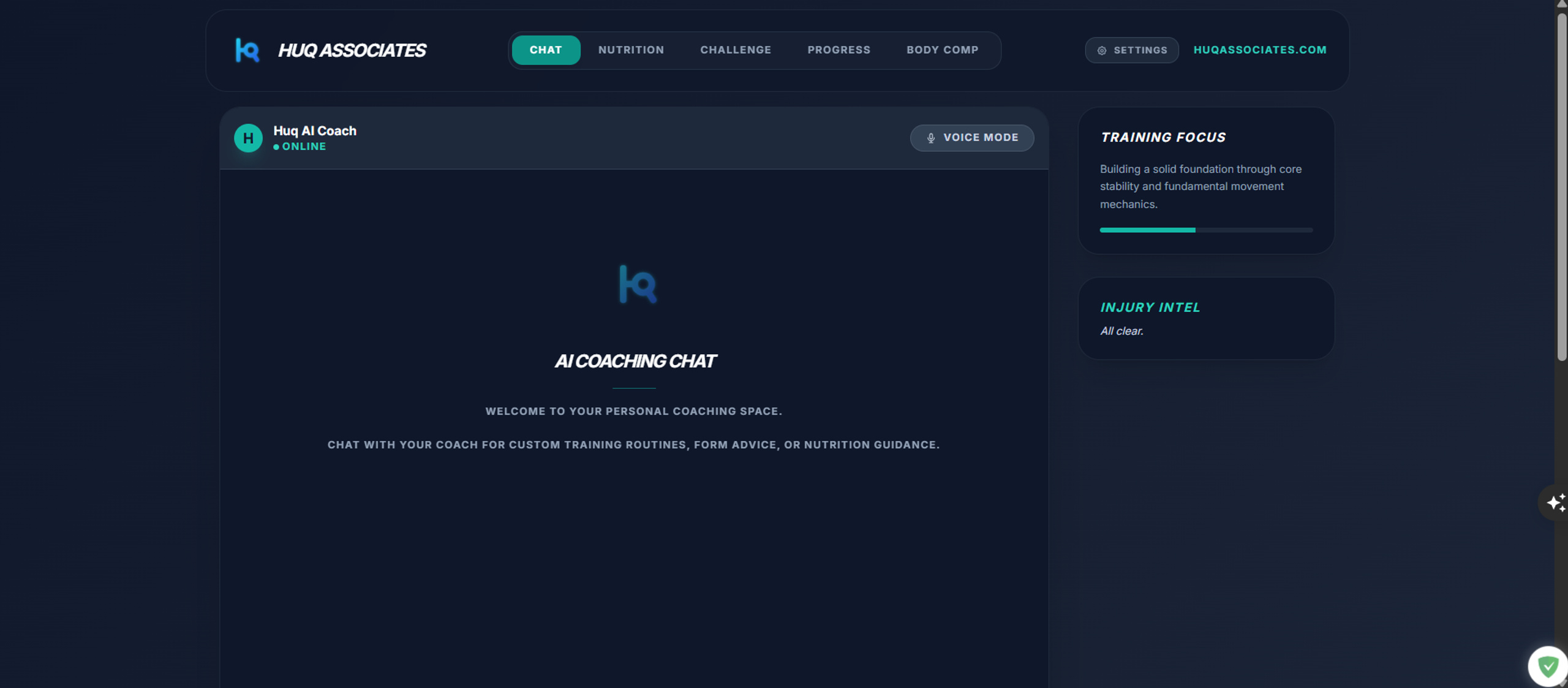Click the Huq Associates logo icon in header

[x=247, y=50]
